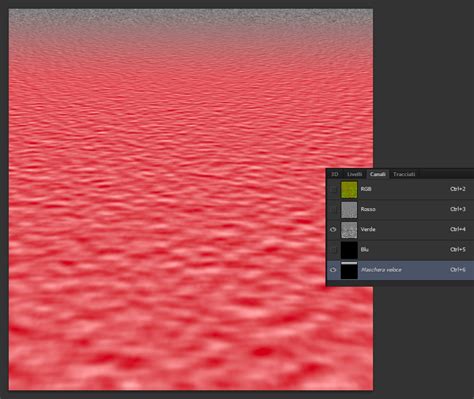Hide the Verde channel eye icon

[x=333, y=230]
